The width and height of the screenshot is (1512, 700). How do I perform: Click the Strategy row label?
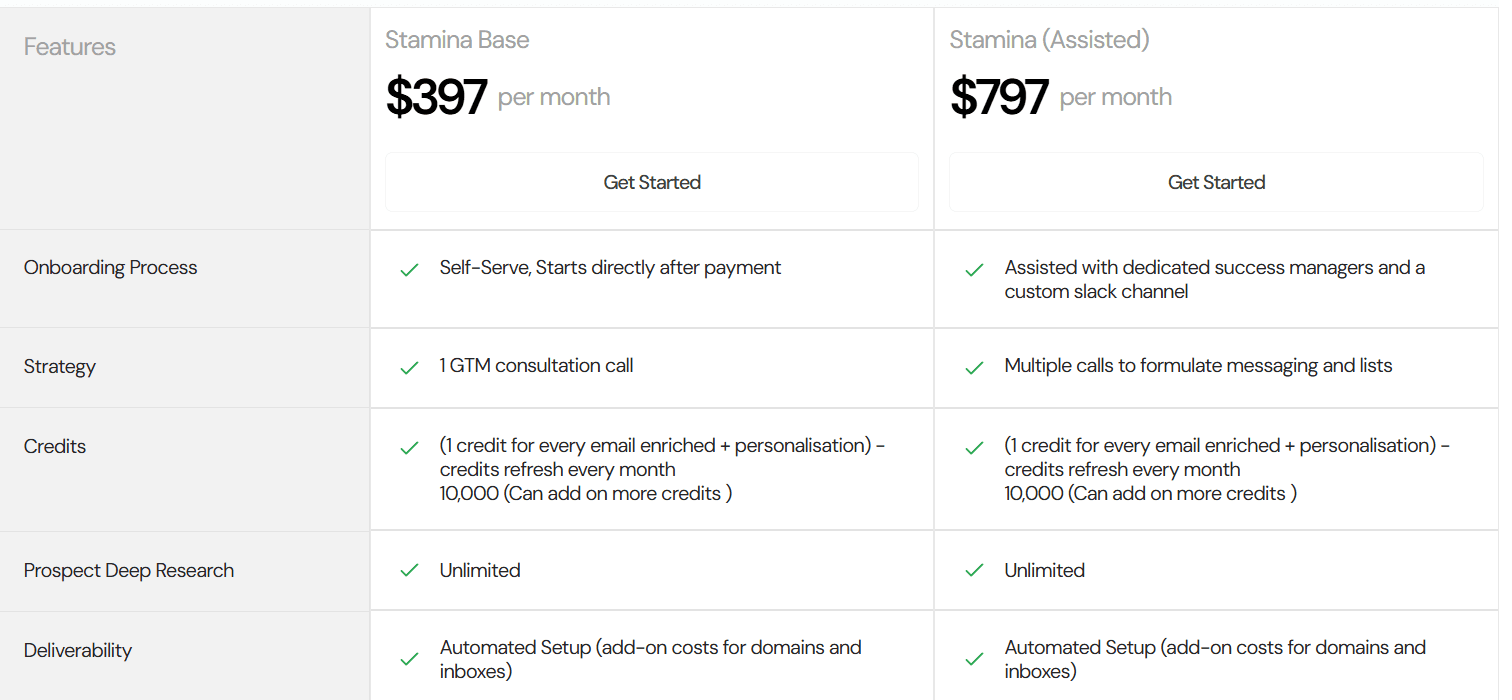coord(60,366)
